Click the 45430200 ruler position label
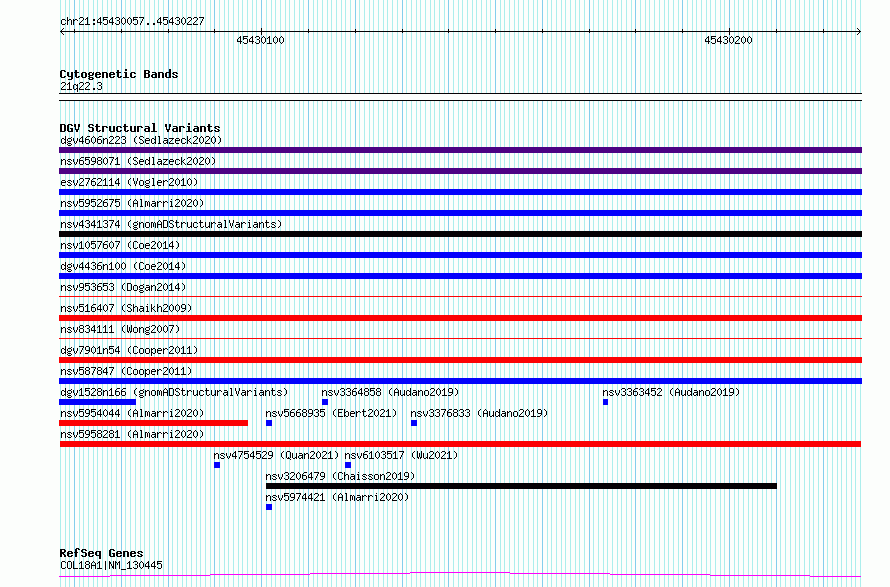The height and width of the screenshot is (587, 890). pyautogui.click(x=728, y=40)
